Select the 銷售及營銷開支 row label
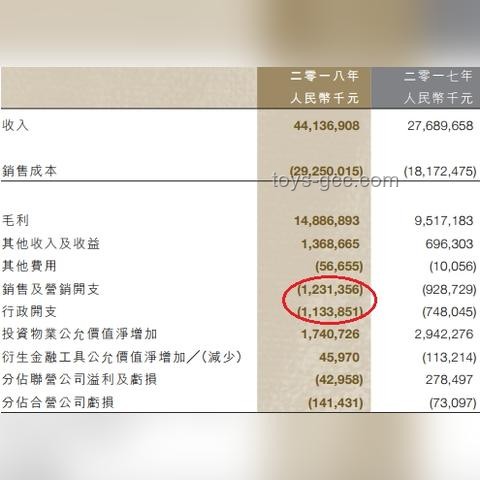Screen dimensions: 480x480 coord(51,289)
